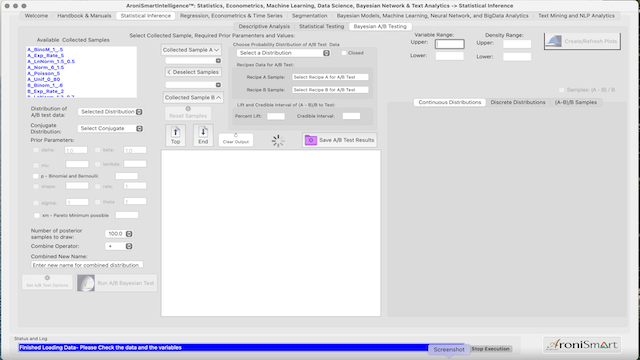This screenshot has height=360, width=640.
Task: Open the combo box under Deselect Samples
Action: [193, 85]
